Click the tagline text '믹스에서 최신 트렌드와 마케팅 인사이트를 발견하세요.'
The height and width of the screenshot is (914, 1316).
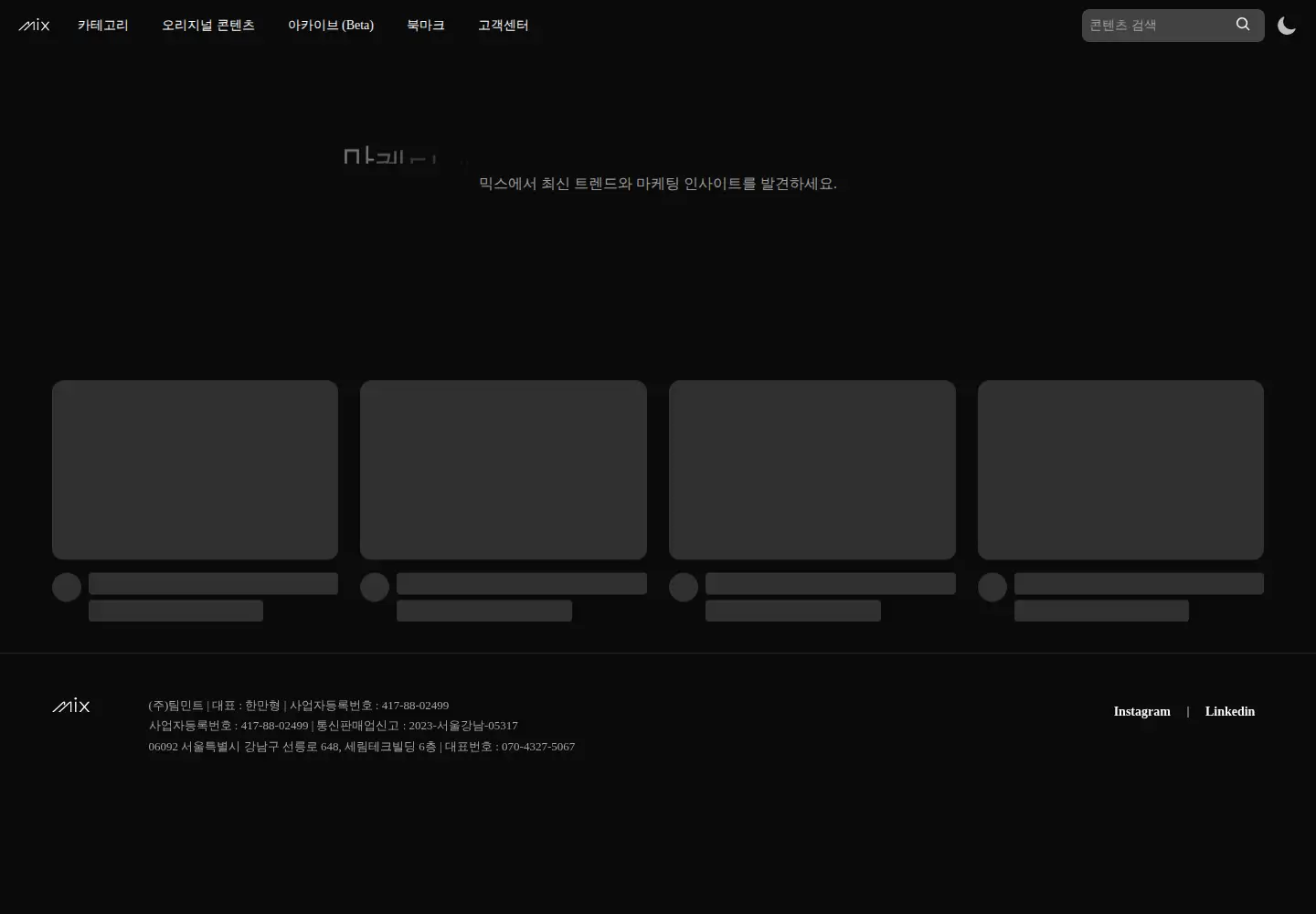click(x=658, y=184)
